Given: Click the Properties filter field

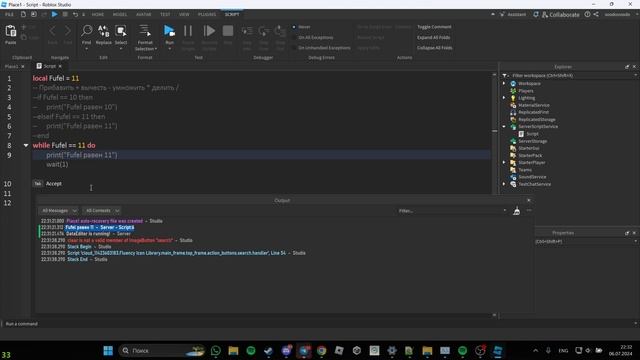Looking at the screenshot, I should click(586, 241).
